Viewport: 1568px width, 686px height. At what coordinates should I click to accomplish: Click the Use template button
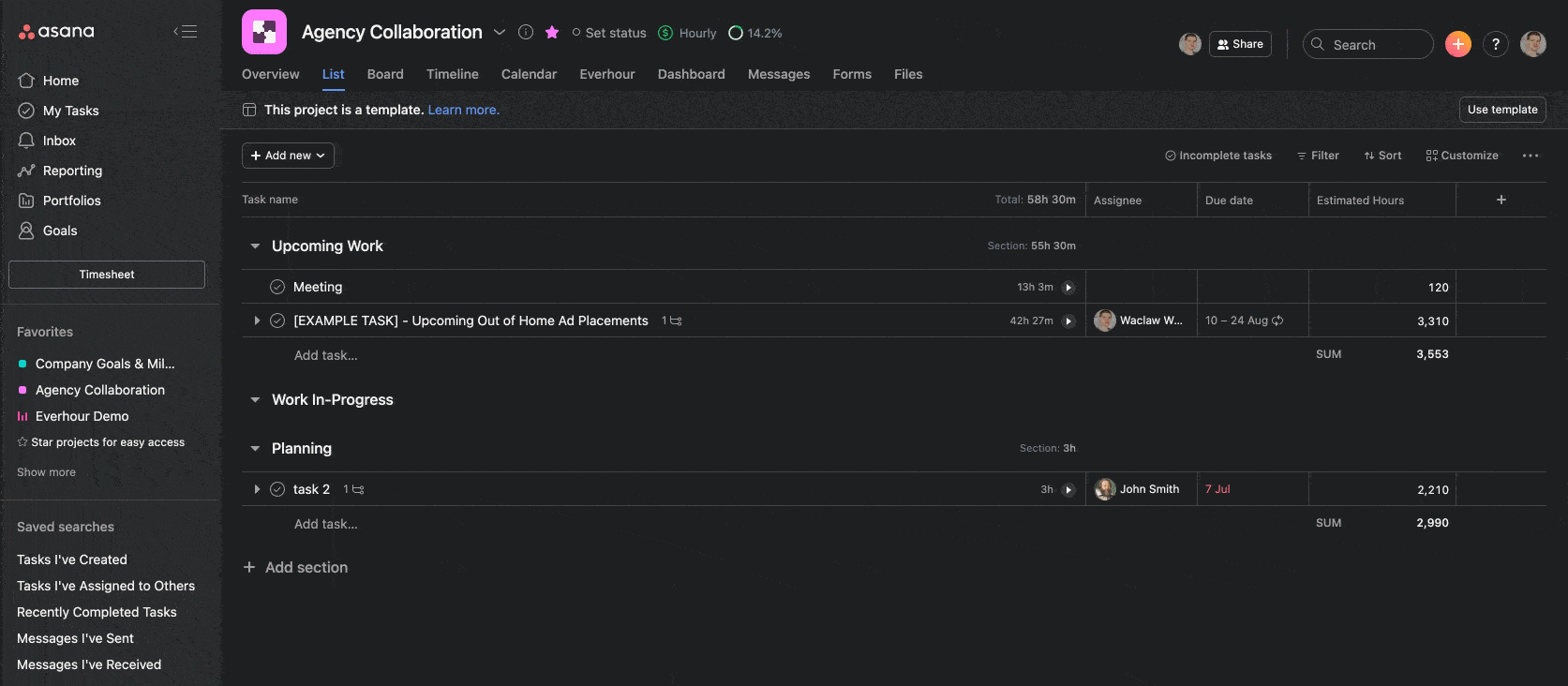coord(1501,110)
